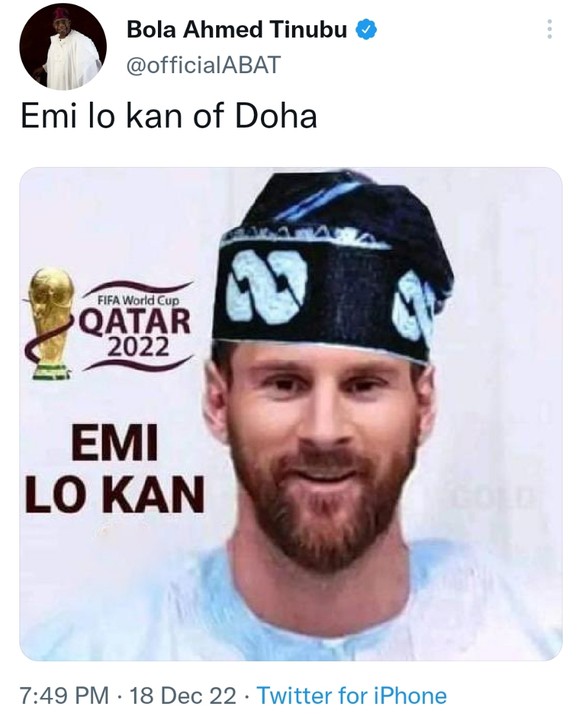Click the "LO KAN" text in the meme
The image size is (582, 720).
(114, 495)
